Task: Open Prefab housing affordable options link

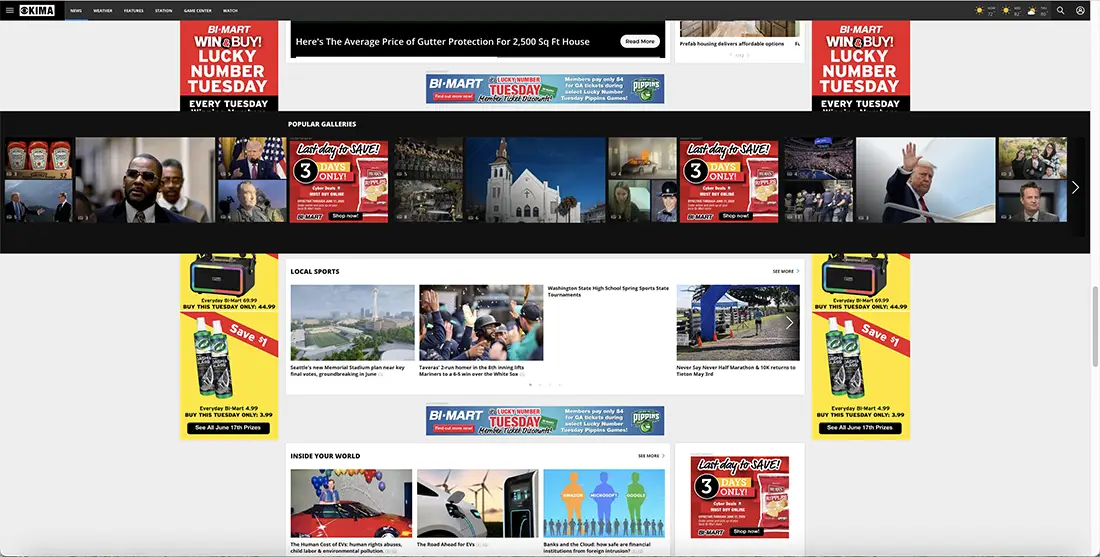Action: point(732,43)
